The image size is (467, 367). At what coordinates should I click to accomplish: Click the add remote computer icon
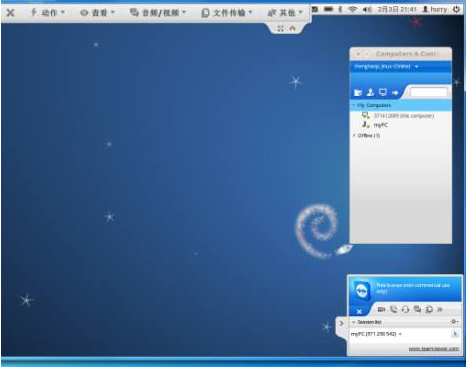pos(383,92)
